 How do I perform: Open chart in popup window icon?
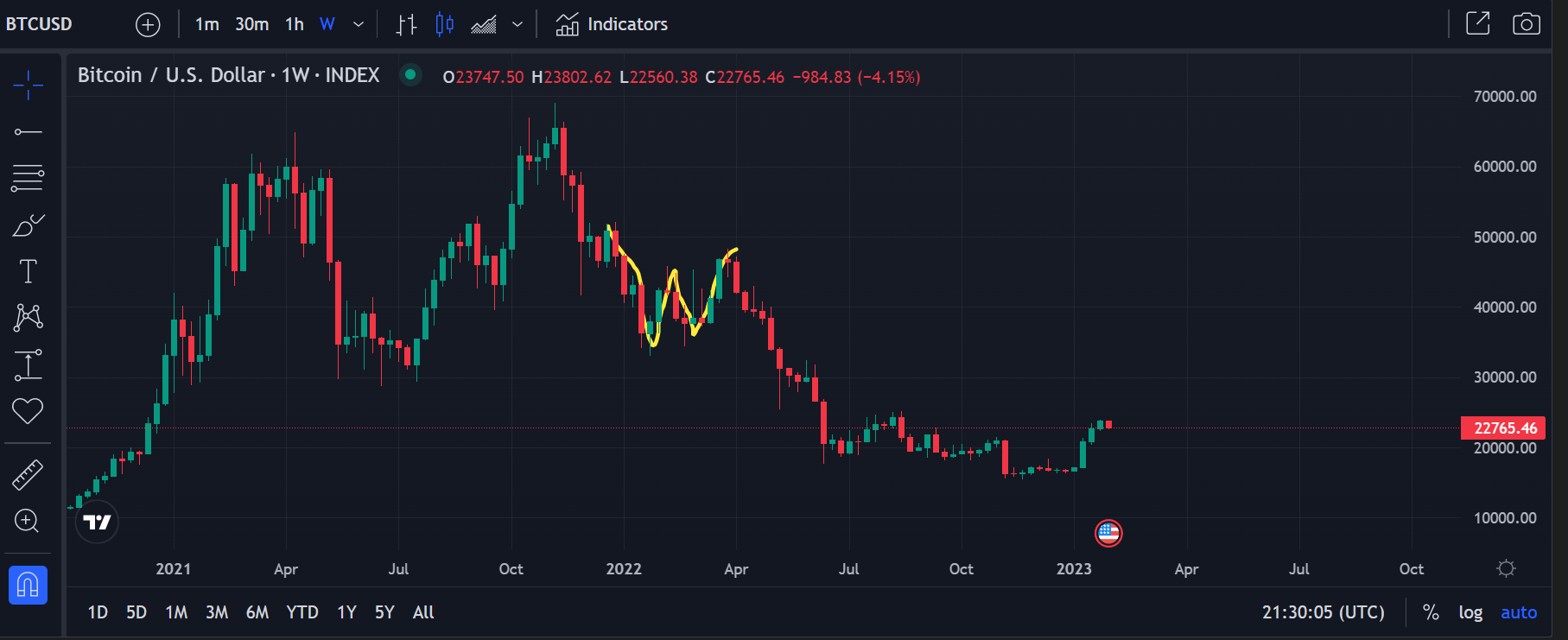[1478, 23]
